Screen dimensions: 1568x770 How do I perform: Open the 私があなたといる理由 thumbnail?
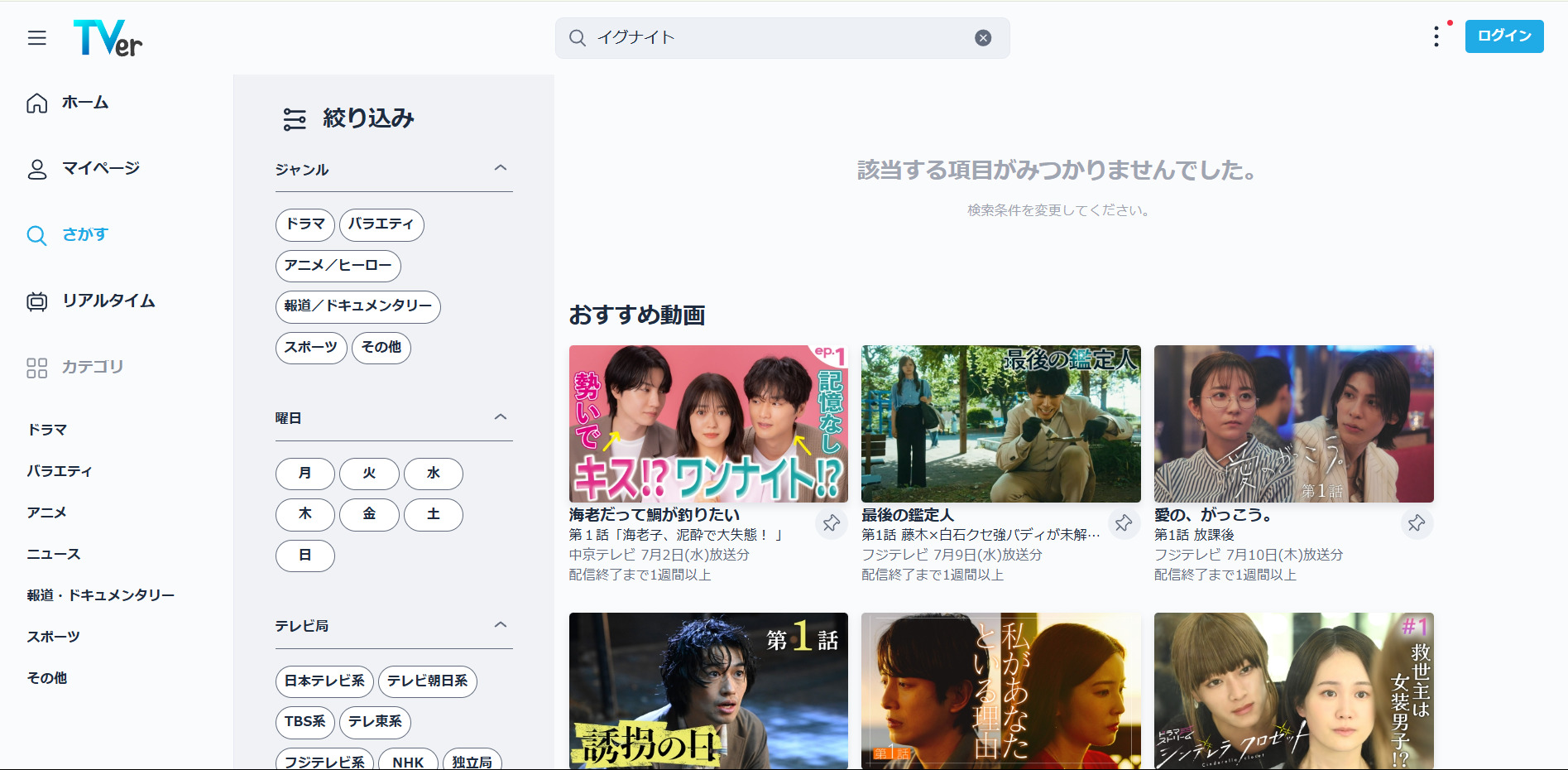tap(1001, 691)
